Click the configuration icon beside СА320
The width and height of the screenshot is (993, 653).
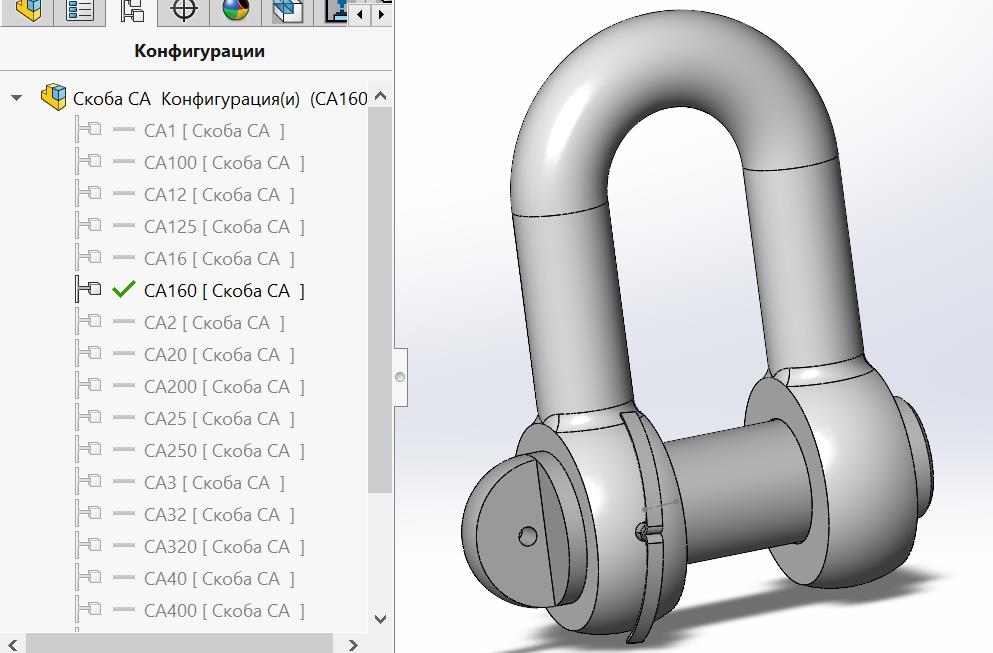[88, 545]
